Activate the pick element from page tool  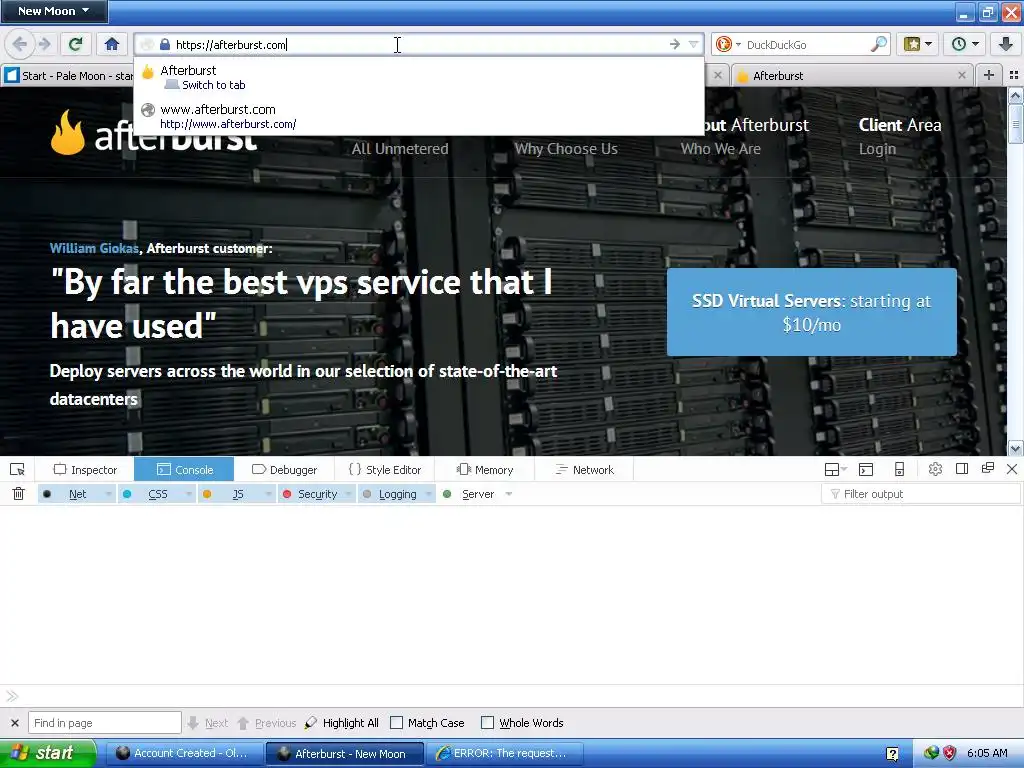[x=18, y=470]
